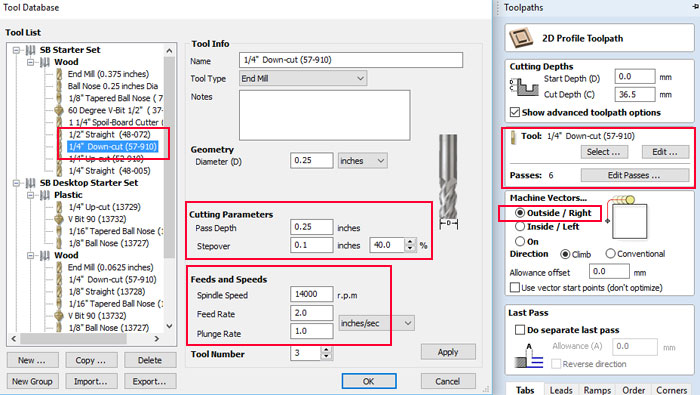
Task: Click the tool bit icon beside Tool label
Action: (513, 137)
